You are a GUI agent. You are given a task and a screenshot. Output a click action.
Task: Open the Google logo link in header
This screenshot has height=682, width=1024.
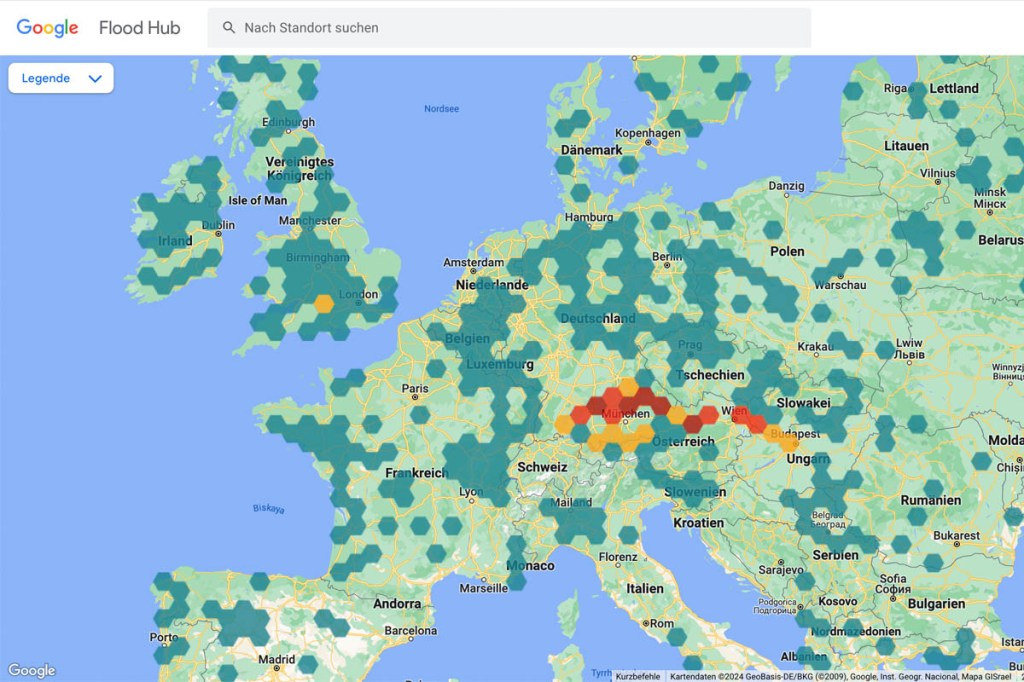(47, 27)
